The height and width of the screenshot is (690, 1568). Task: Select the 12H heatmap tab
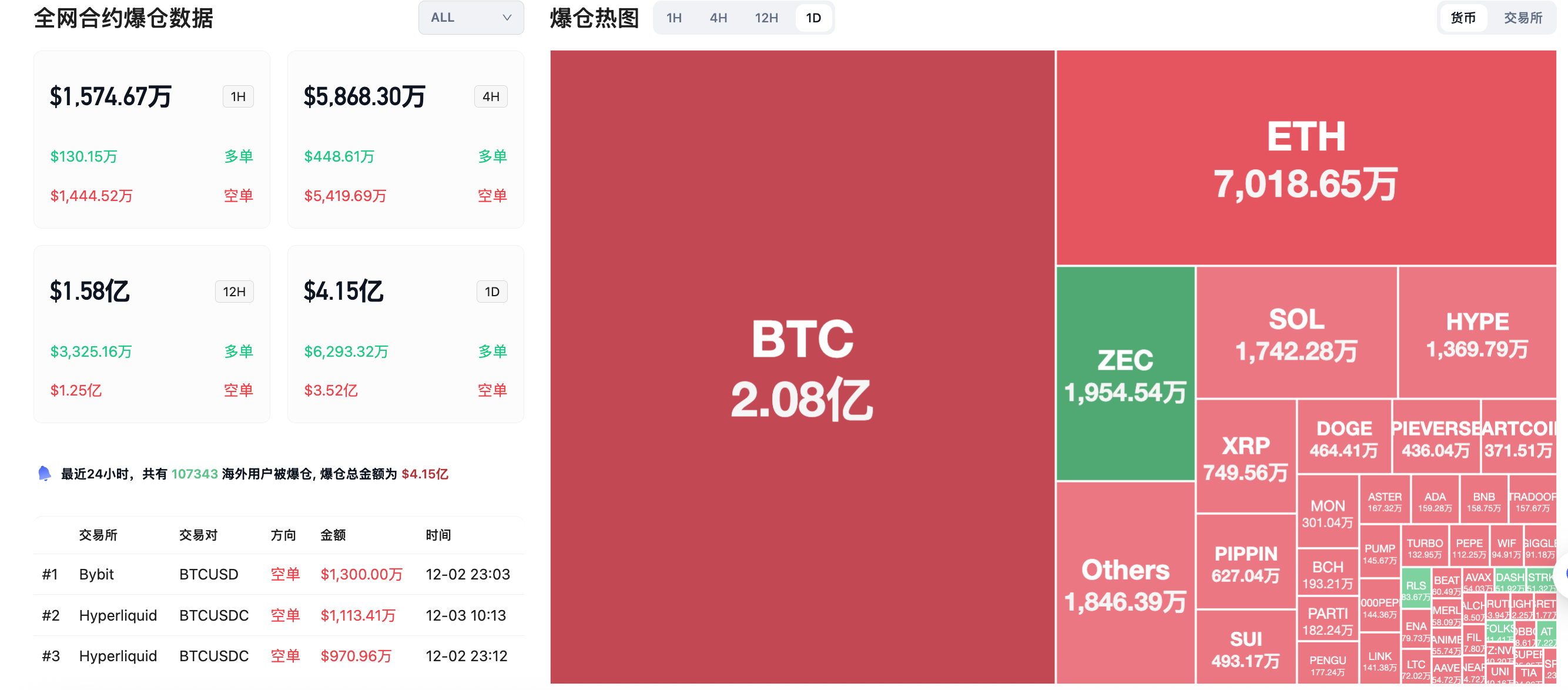click(x=766, y=18)
